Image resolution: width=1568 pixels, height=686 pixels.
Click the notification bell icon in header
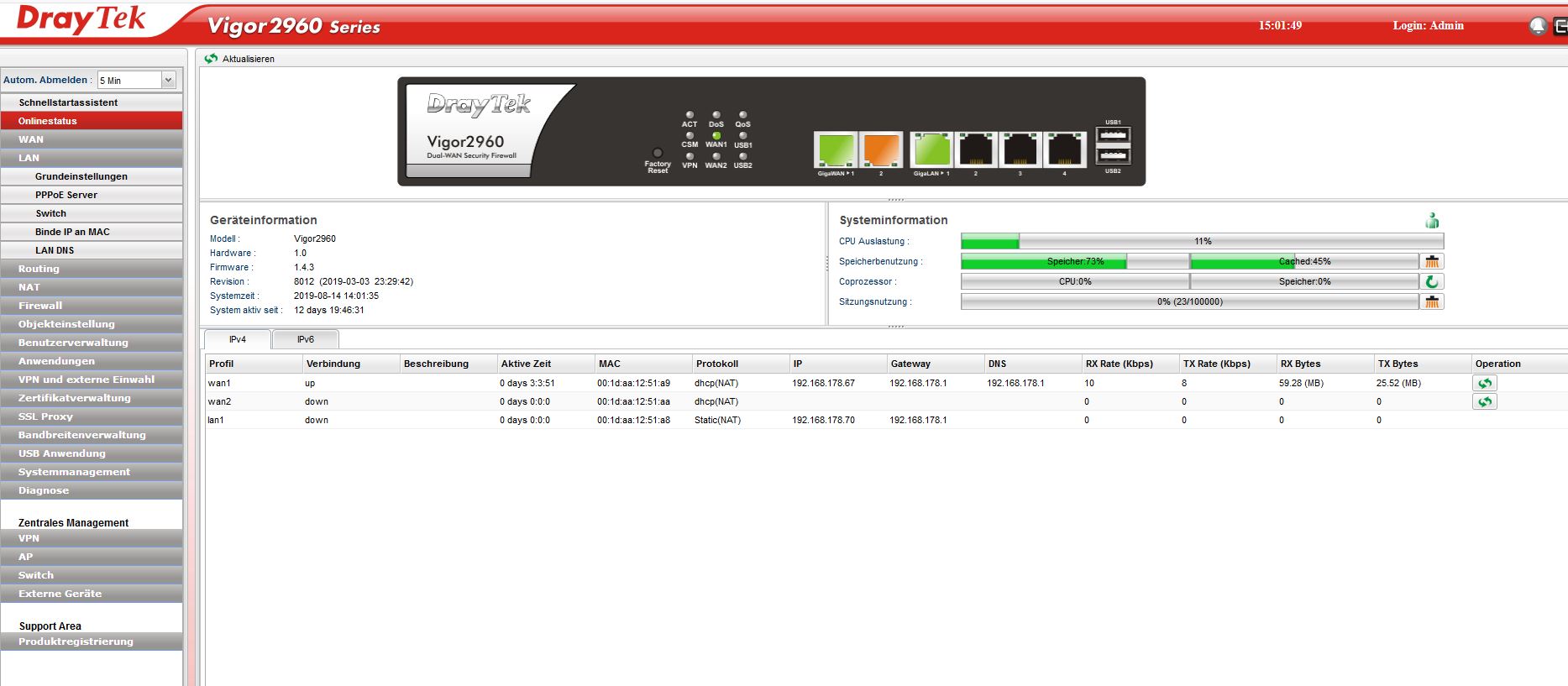(x=1538, y=26)
